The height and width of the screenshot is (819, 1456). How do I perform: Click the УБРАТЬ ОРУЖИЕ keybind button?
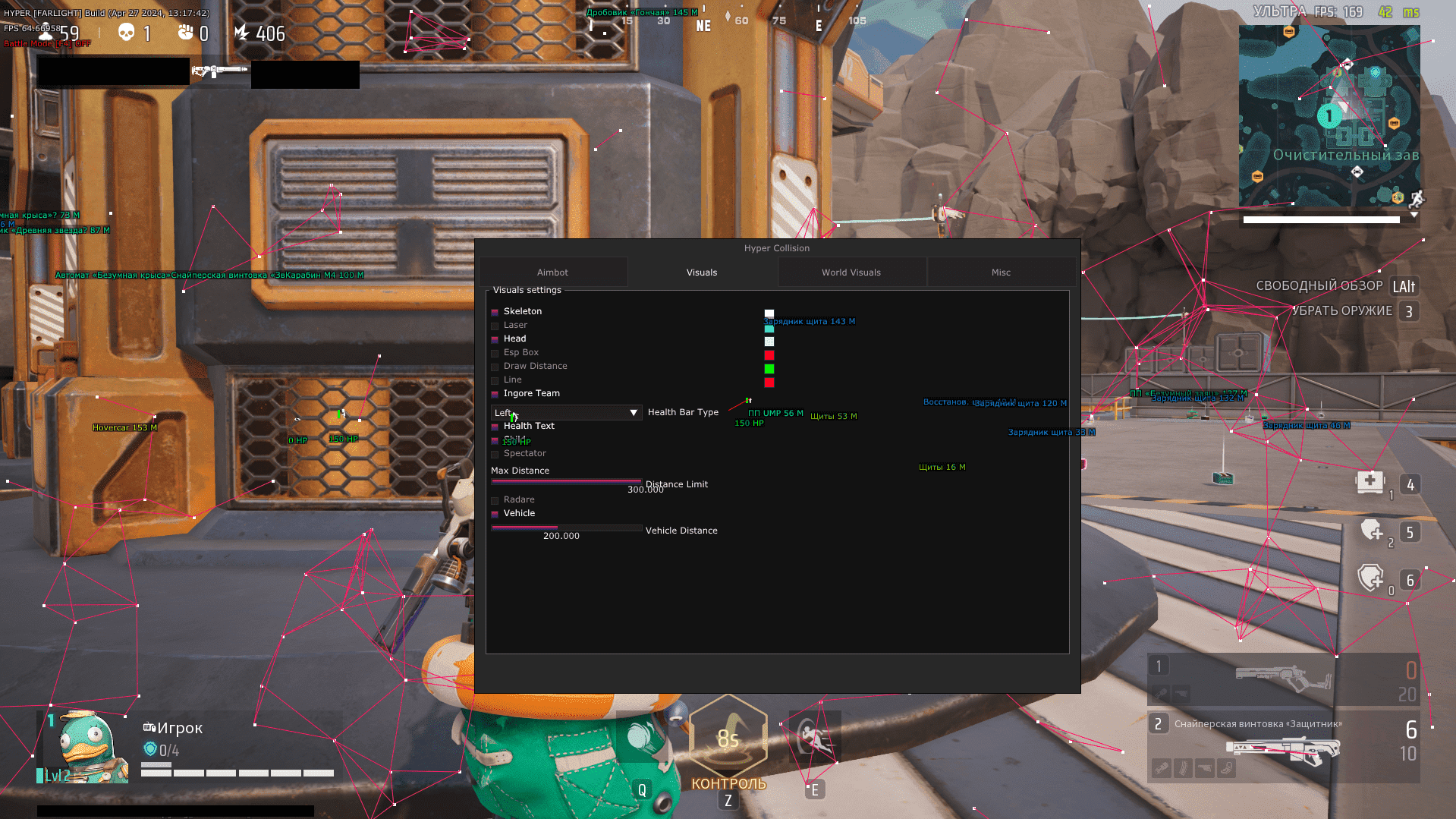[1408, 310]
